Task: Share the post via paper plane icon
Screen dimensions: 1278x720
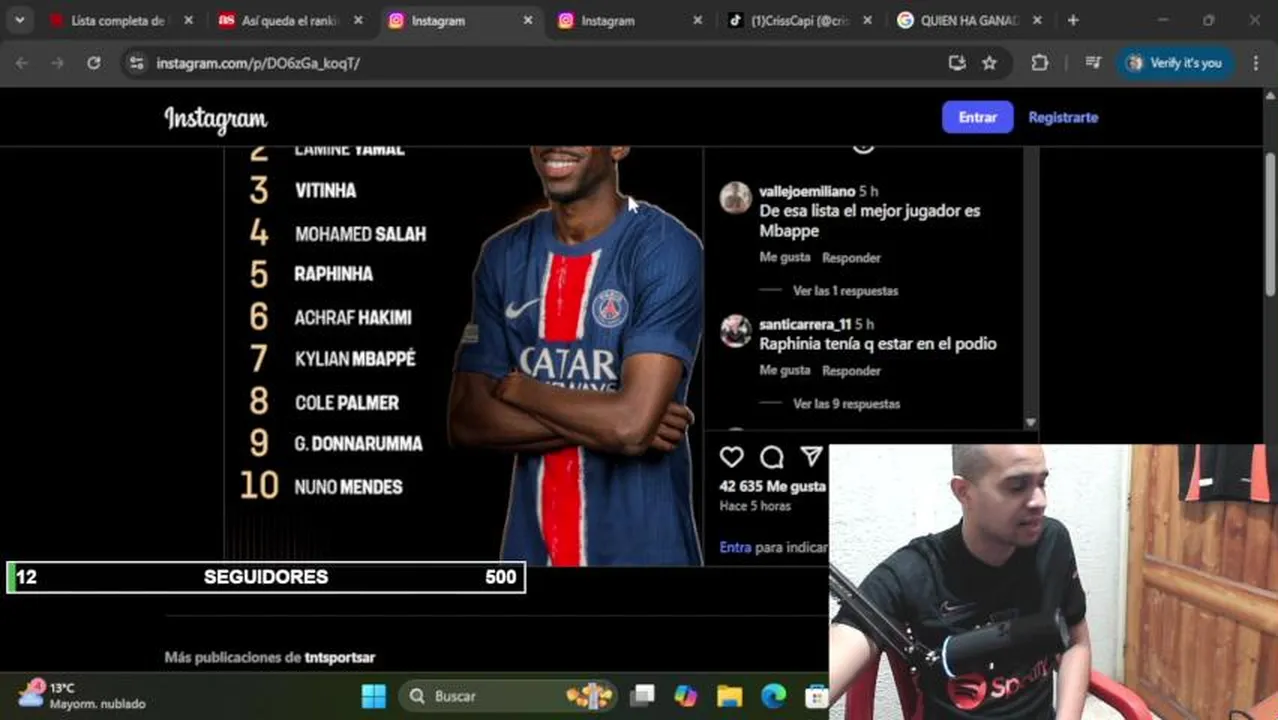Action: point(811,457)
